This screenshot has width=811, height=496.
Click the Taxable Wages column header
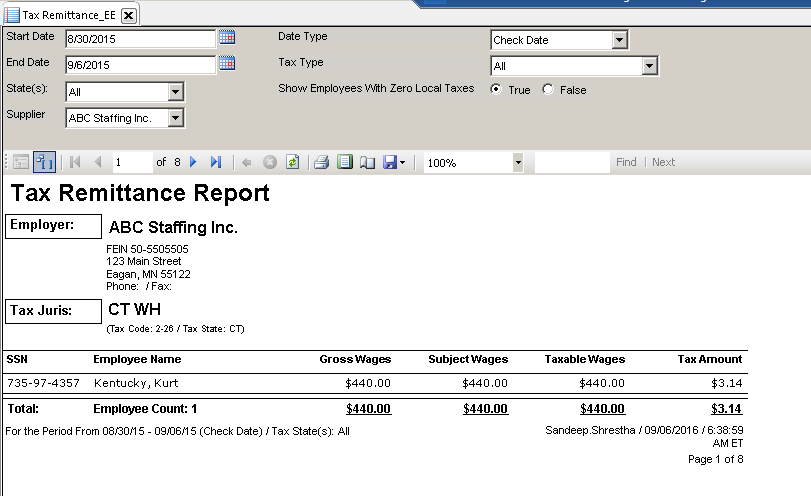coord(585,359)
